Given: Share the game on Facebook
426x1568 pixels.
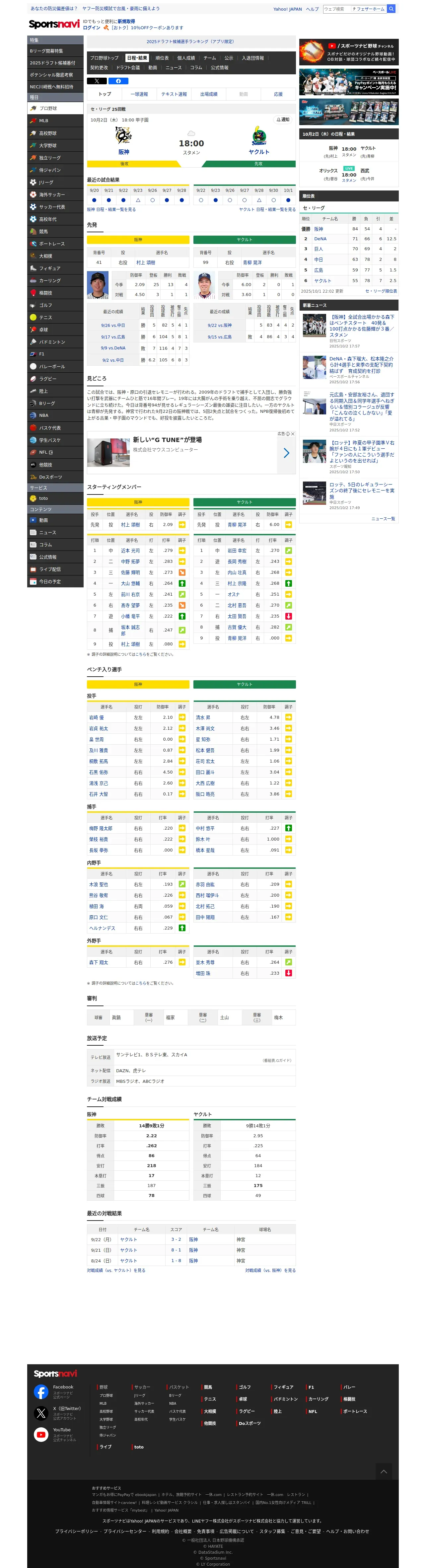Looking at the screenshot, I should pyautogui.click(x=118, y=81).
